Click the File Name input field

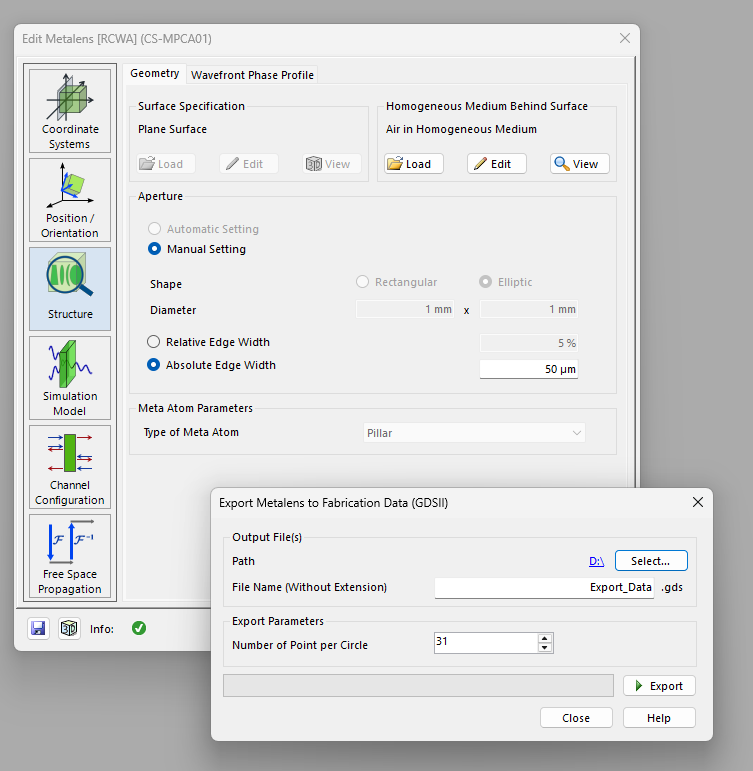pos(544,588)
